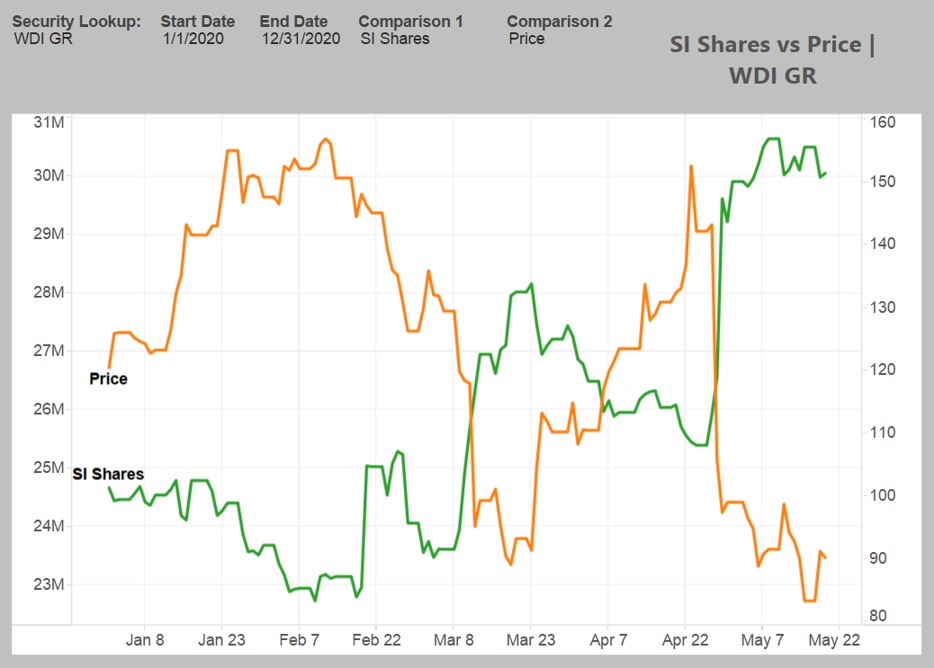Click the Jan 23 date axis label
This screenshot has width=934, height=668.
pos(222,639)
